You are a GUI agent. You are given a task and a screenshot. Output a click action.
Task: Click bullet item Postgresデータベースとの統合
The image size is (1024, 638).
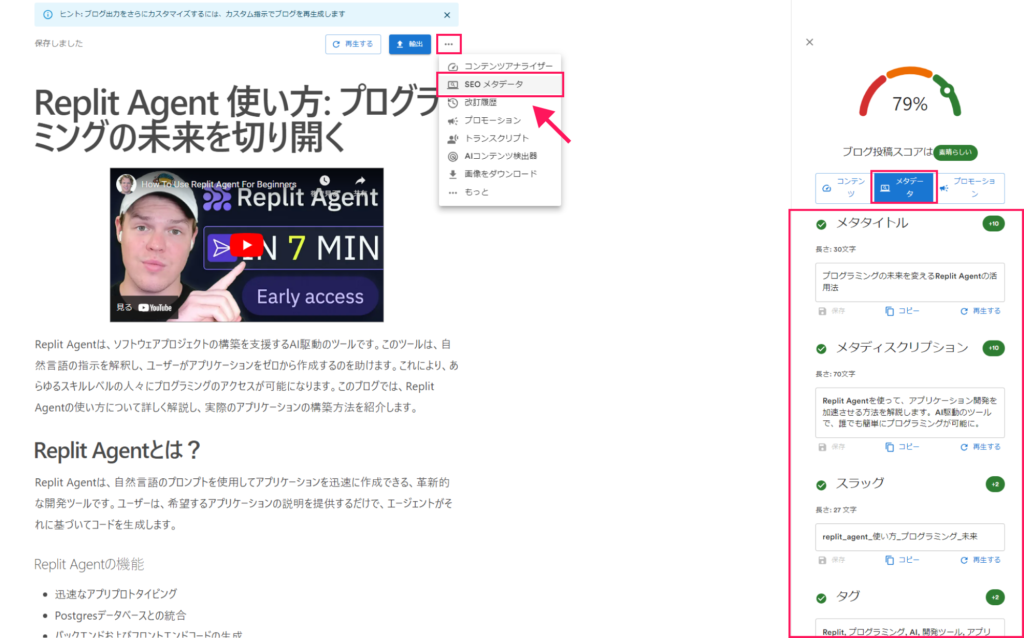(x=120, y=616)
